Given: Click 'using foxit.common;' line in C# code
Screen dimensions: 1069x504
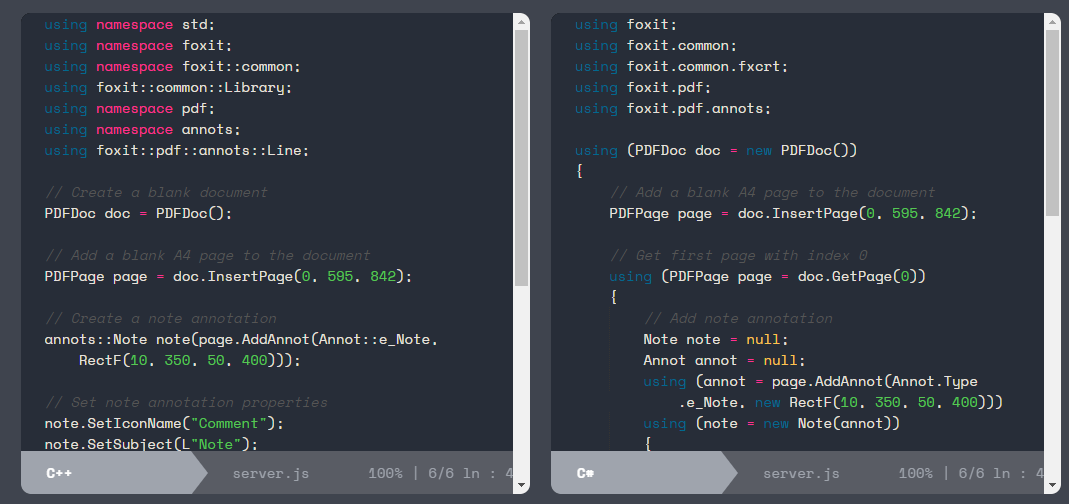Looking at the screenshot, I should 656,46.
